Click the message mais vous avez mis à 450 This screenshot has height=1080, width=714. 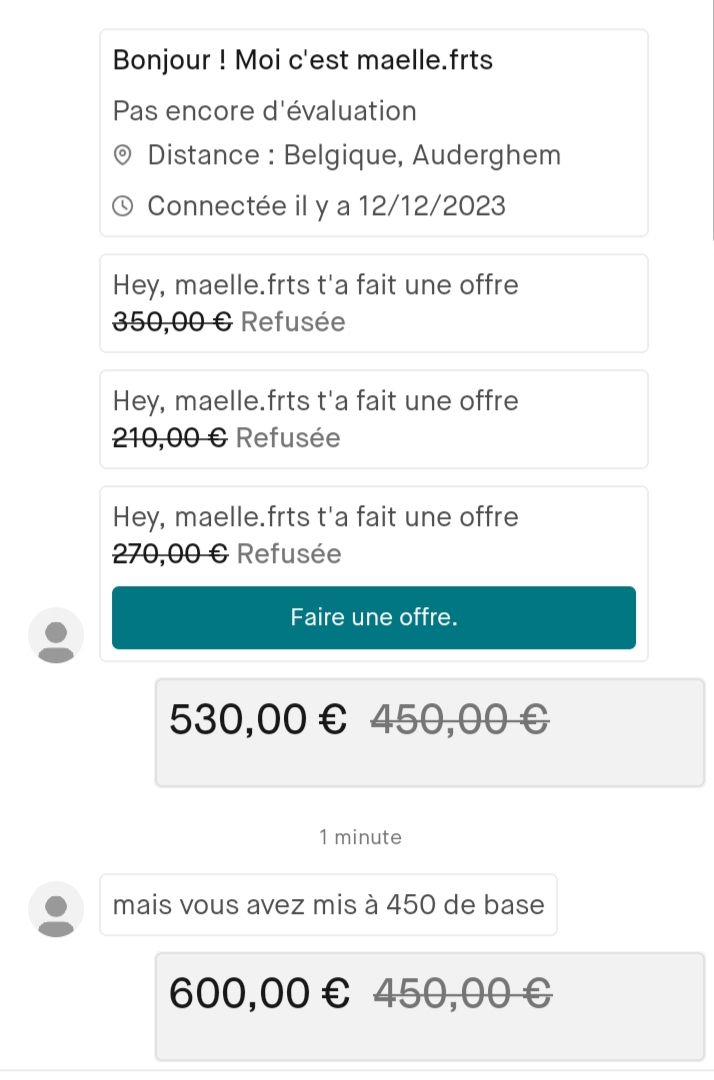pos(328,906)
